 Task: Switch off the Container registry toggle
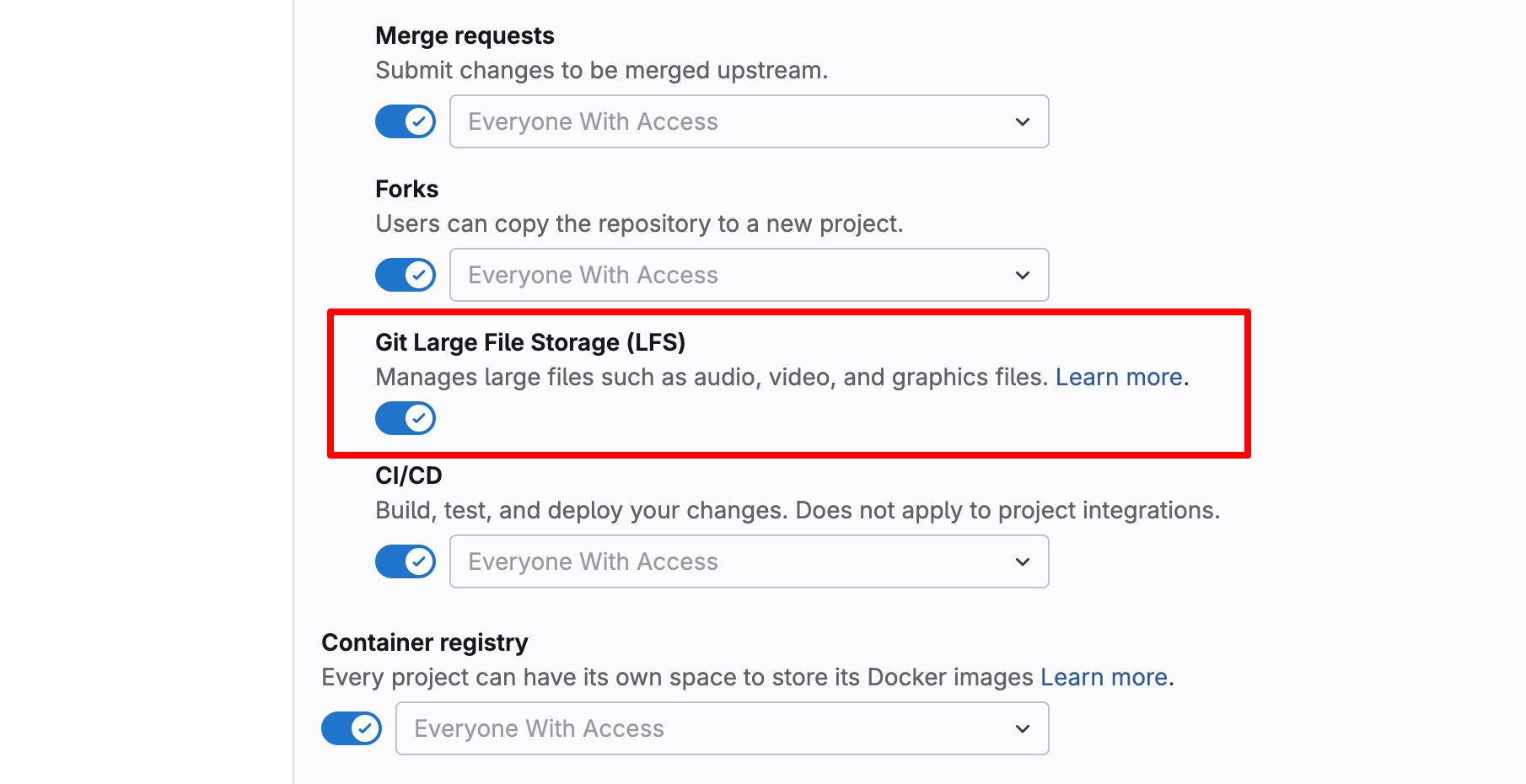(x=352, y=728)
